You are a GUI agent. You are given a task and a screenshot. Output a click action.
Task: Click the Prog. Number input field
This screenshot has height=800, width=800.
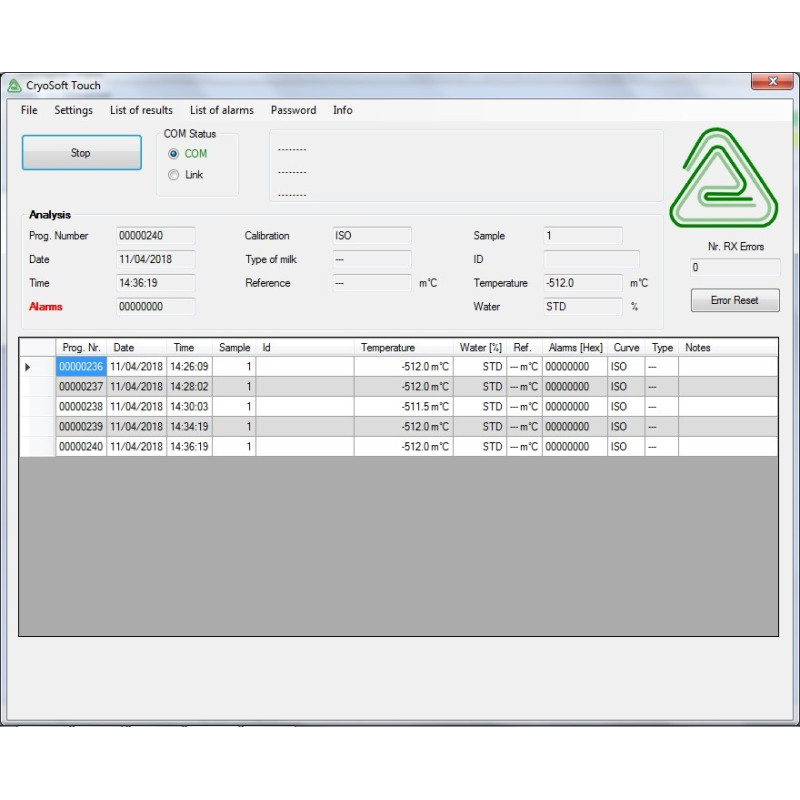[x=155, y=236]
